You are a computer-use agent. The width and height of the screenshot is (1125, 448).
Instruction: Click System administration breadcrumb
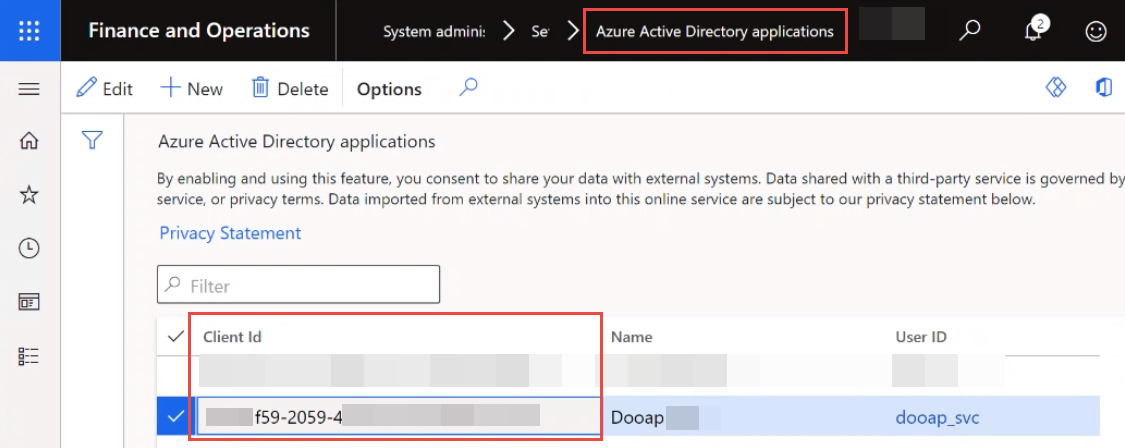pyautogui.click(x=433, y=32)
